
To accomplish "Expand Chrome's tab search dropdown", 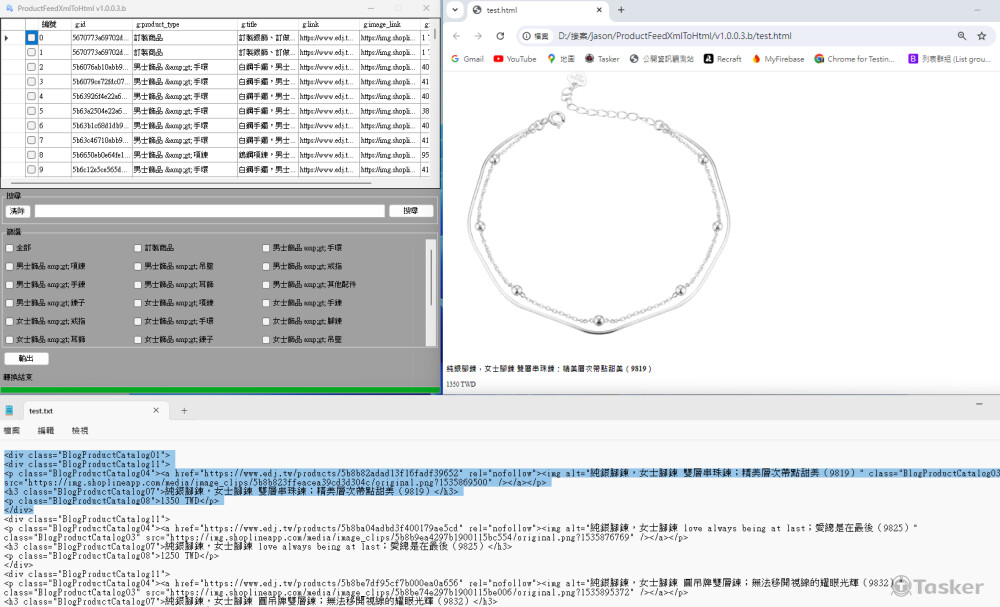I will click(x=453, y=10).
